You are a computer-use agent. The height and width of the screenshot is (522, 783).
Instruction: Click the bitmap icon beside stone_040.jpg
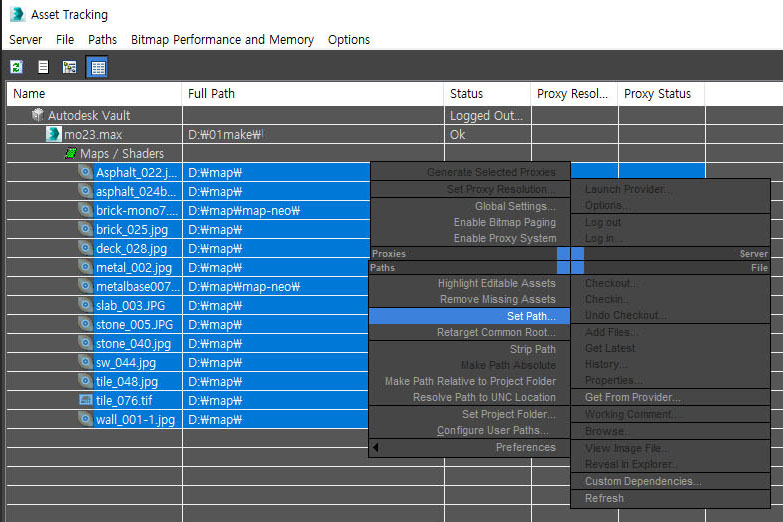pos(86,343)
